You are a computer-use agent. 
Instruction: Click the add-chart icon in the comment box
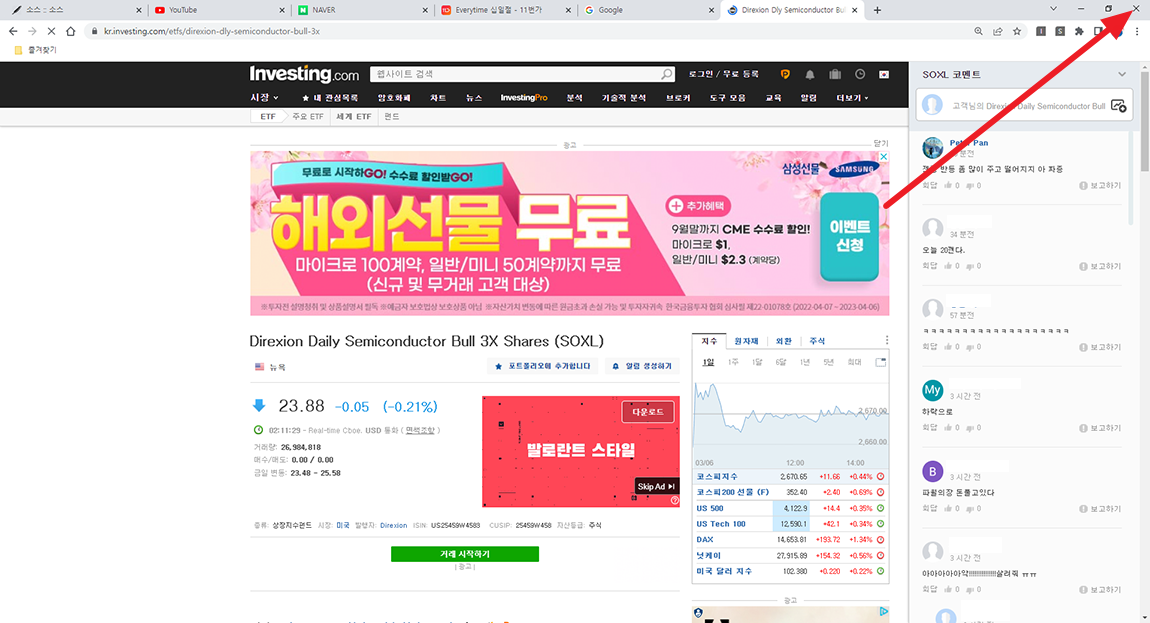point(1118,106)
